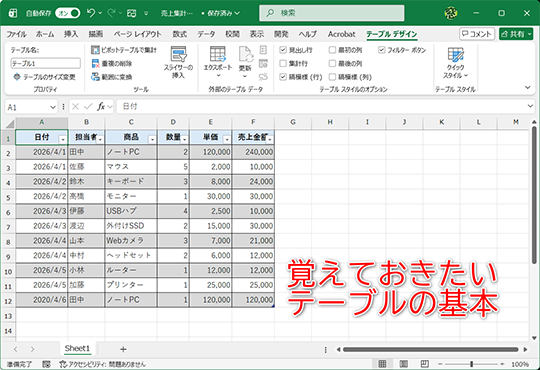Viewport: 540px width, 370px height.
Task: Open the ホーム tab
Action: (x=45, y=34)
